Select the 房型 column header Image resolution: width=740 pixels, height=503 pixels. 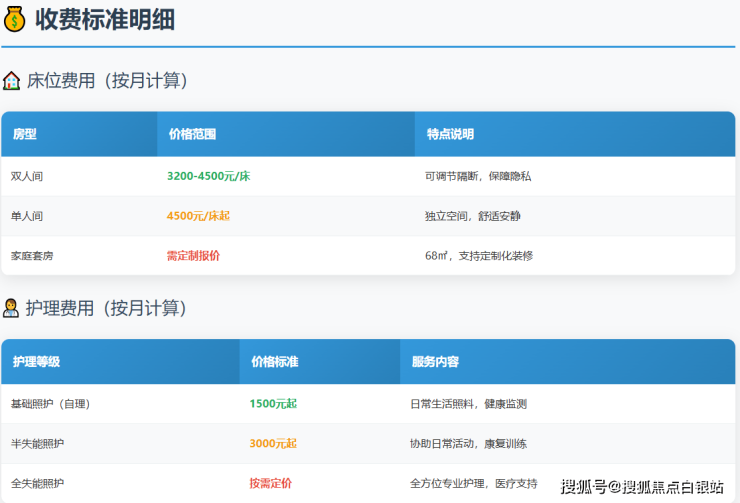25,134
